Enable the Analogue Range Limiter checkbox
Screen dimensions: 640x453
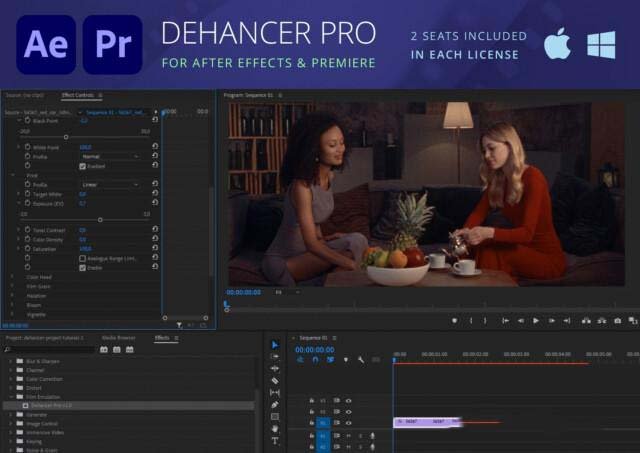(x=82, y=258)
